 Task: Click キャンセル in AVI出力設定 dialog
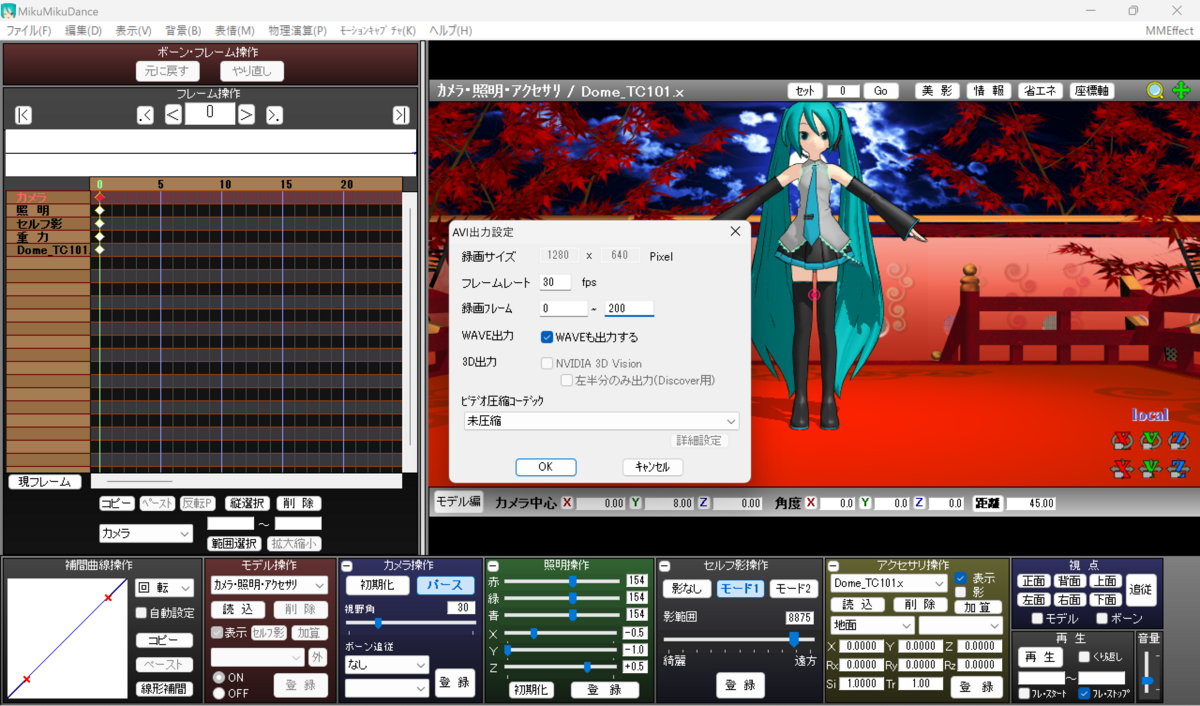tap(652, 467)
